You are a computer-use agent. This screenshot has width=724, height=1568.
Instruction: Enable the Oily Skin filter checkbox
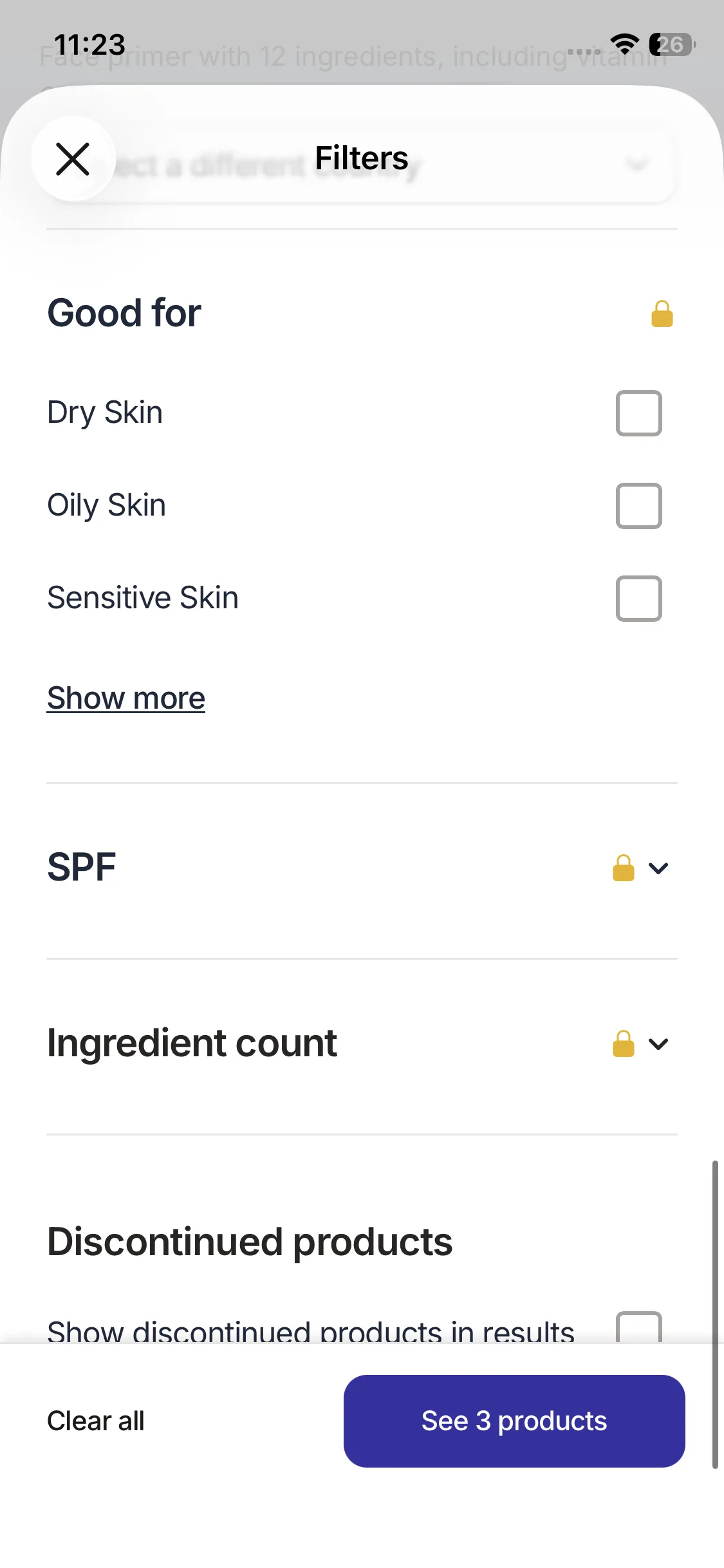(x=638, y=506)
